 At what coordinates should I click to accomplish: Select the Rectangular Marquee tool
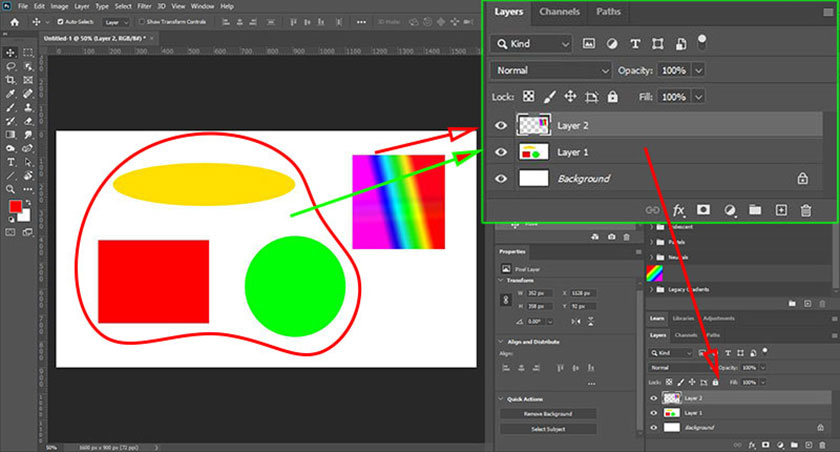(28, 52)
